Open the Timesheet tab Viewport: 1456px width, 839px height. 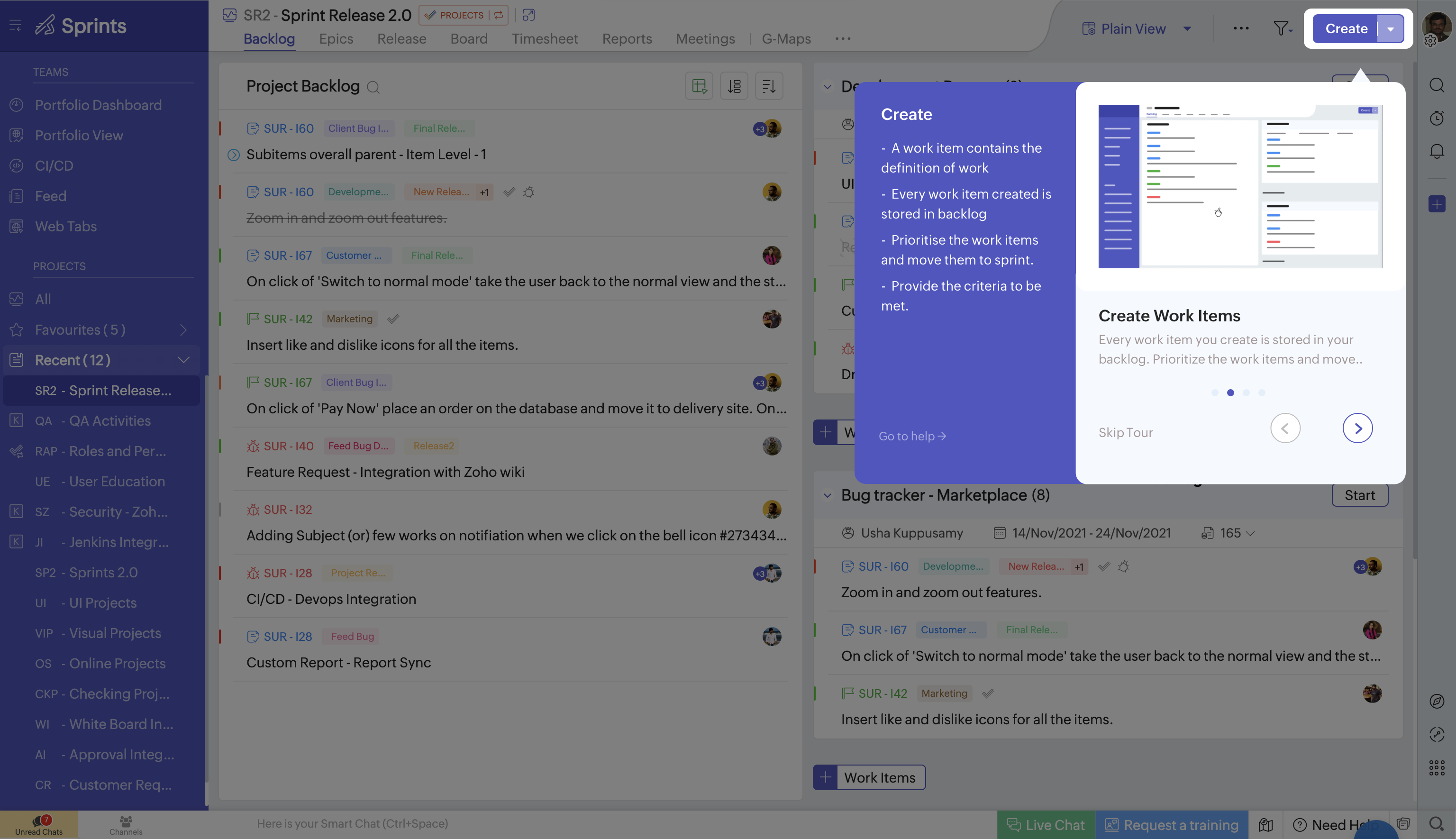545,38
